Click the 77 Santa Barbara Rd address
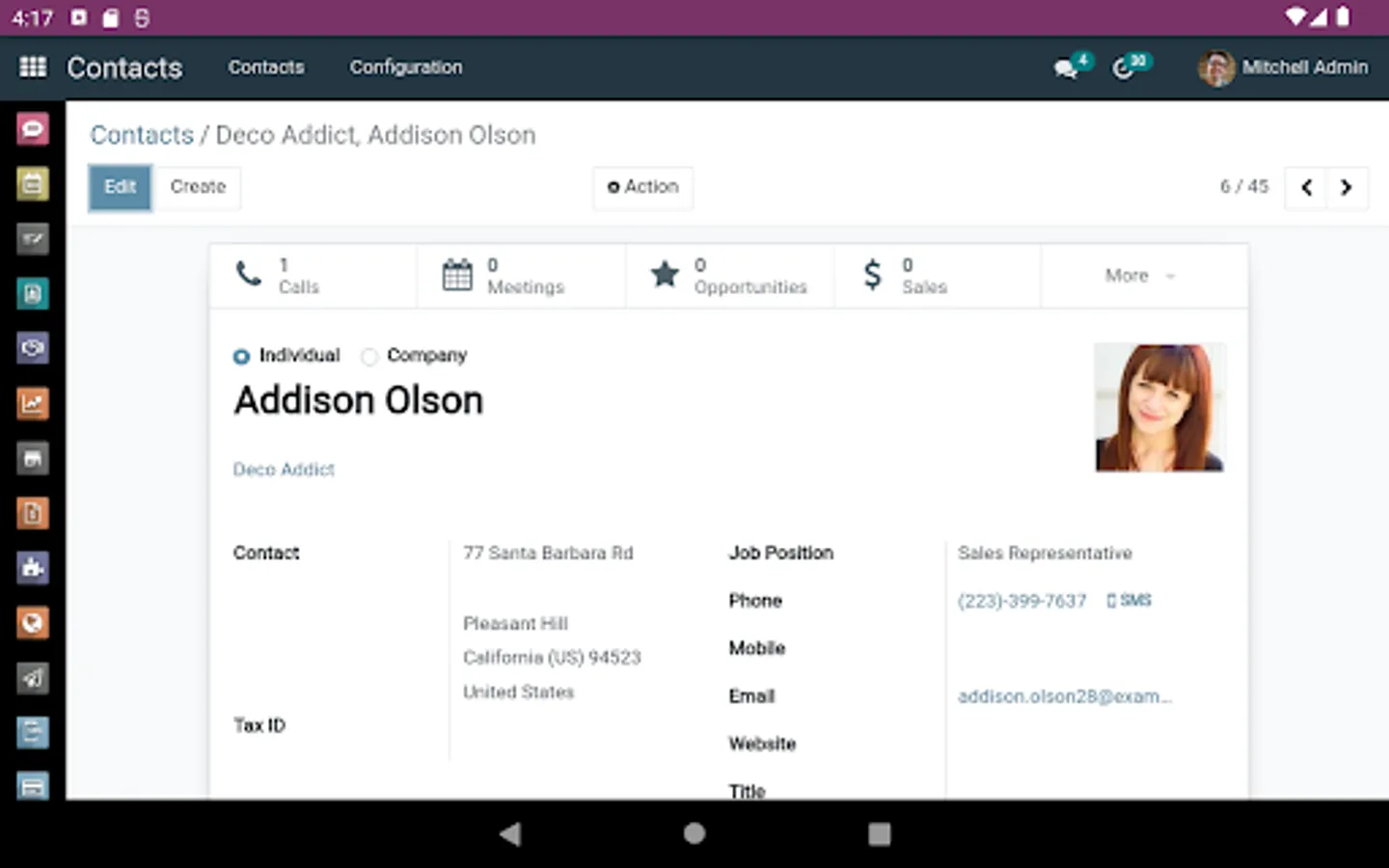Viewport: 1389px width, 868px height. tap(548, 554)
